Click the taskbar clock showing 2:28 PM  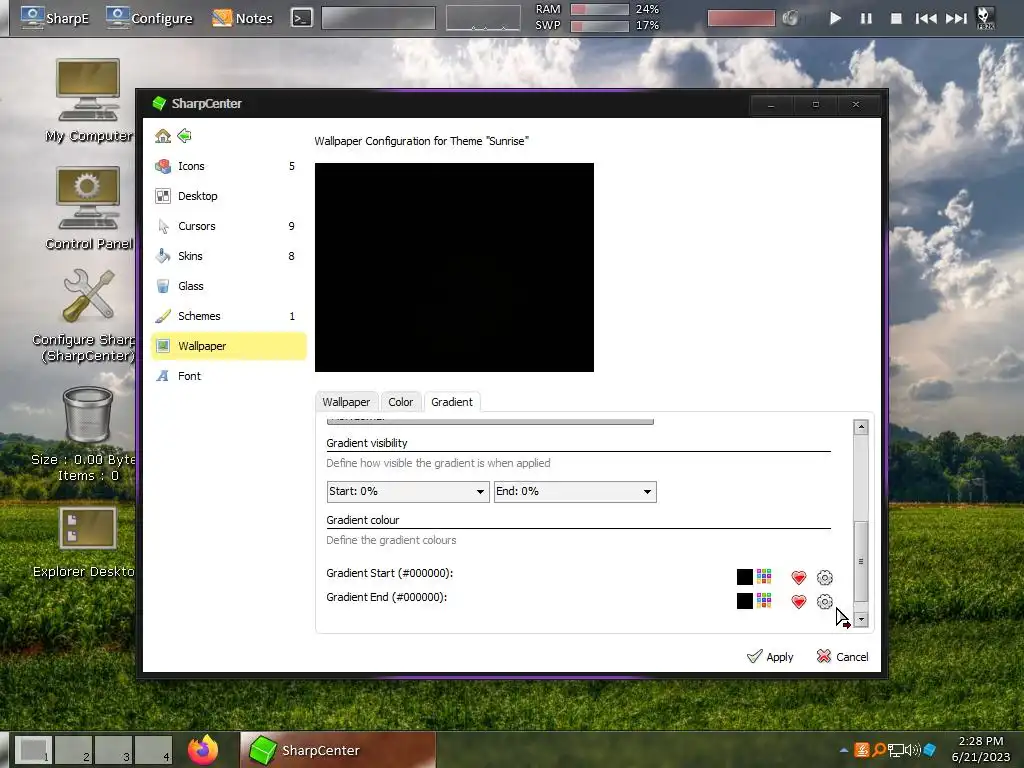coord(980,749)
